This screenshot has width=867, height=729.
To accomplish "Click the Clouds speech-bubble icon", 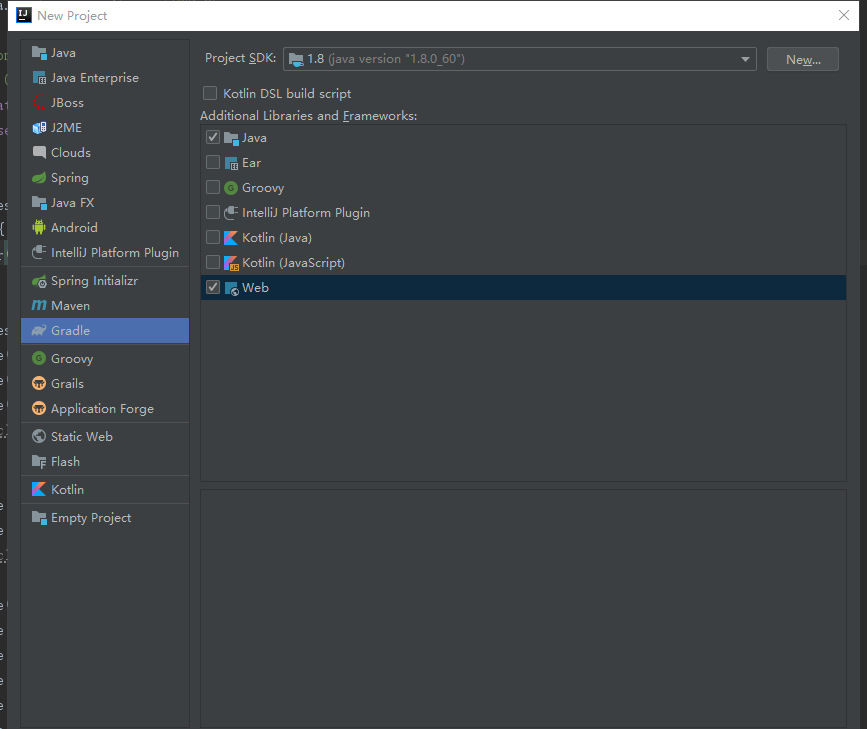I will (x=39, y=153).
